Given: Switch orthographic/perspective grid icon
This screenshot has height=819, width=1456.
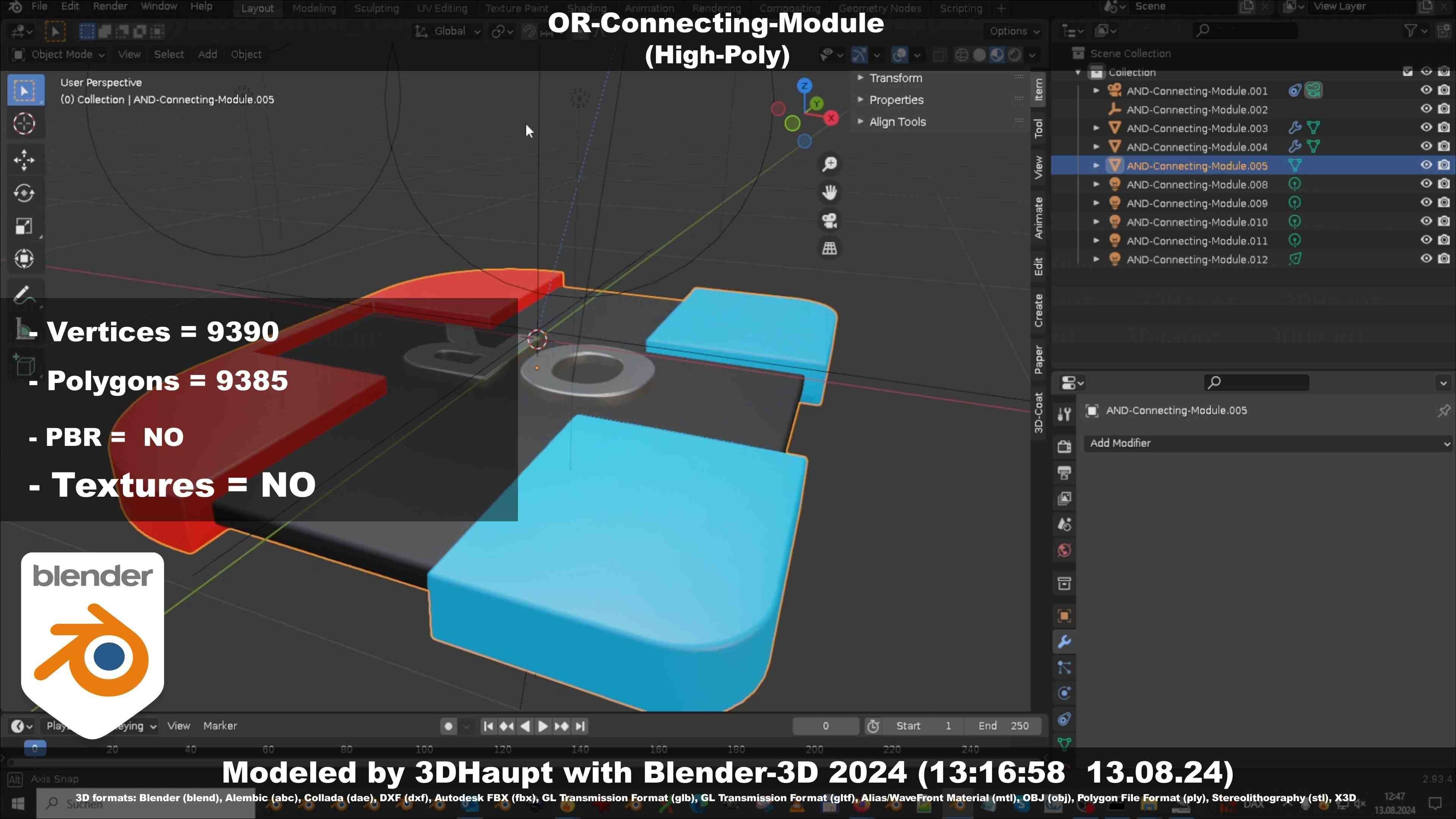Looking at the screenshot, I should pyautogui.click(x=829, y=248).
